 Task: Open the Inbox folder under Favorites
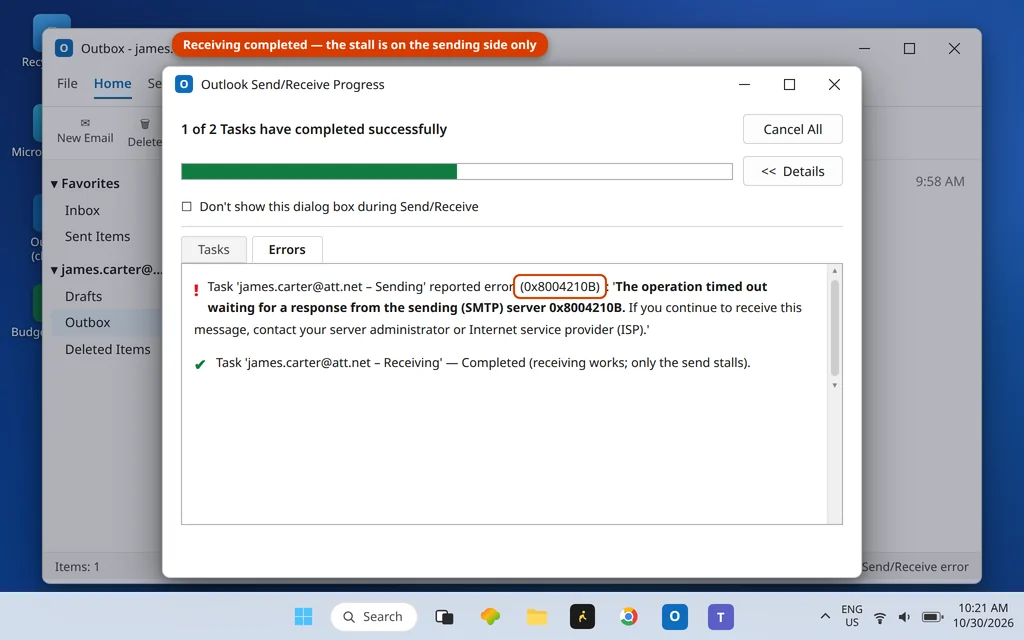(x=82, y=210)
